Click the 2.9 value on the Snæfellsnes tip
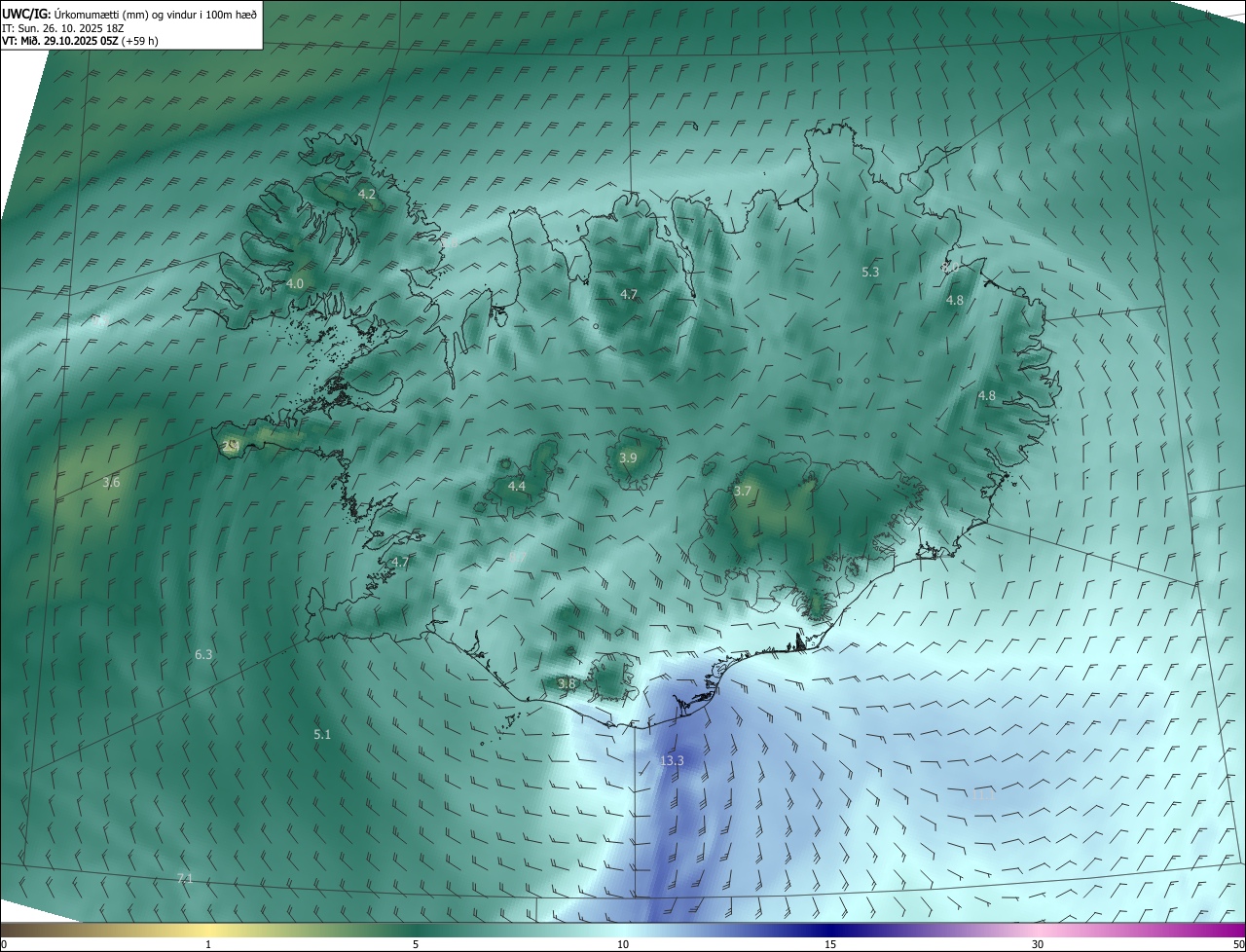The width and height of the screenshot is (1246, 952). [231, 447]
